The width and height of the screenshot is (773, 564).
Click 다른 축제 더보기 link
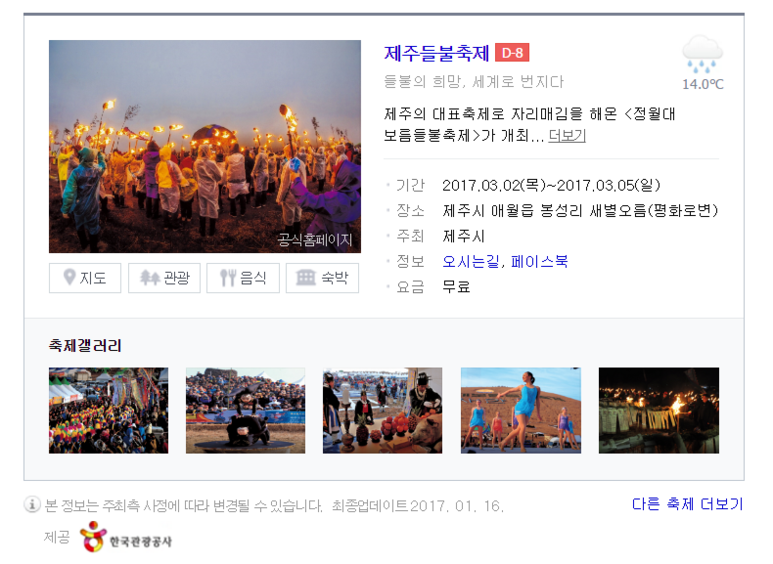(687, 504)
